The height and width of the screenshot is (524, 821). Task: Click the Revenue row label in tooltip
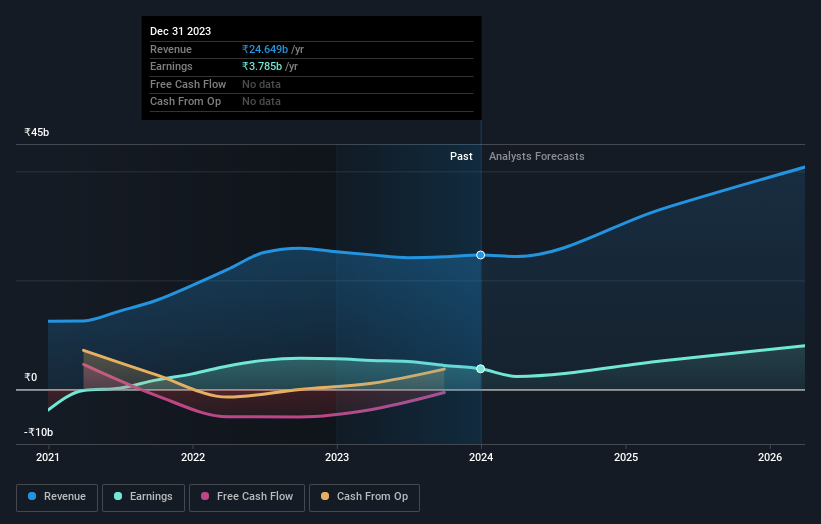(171, 49)
